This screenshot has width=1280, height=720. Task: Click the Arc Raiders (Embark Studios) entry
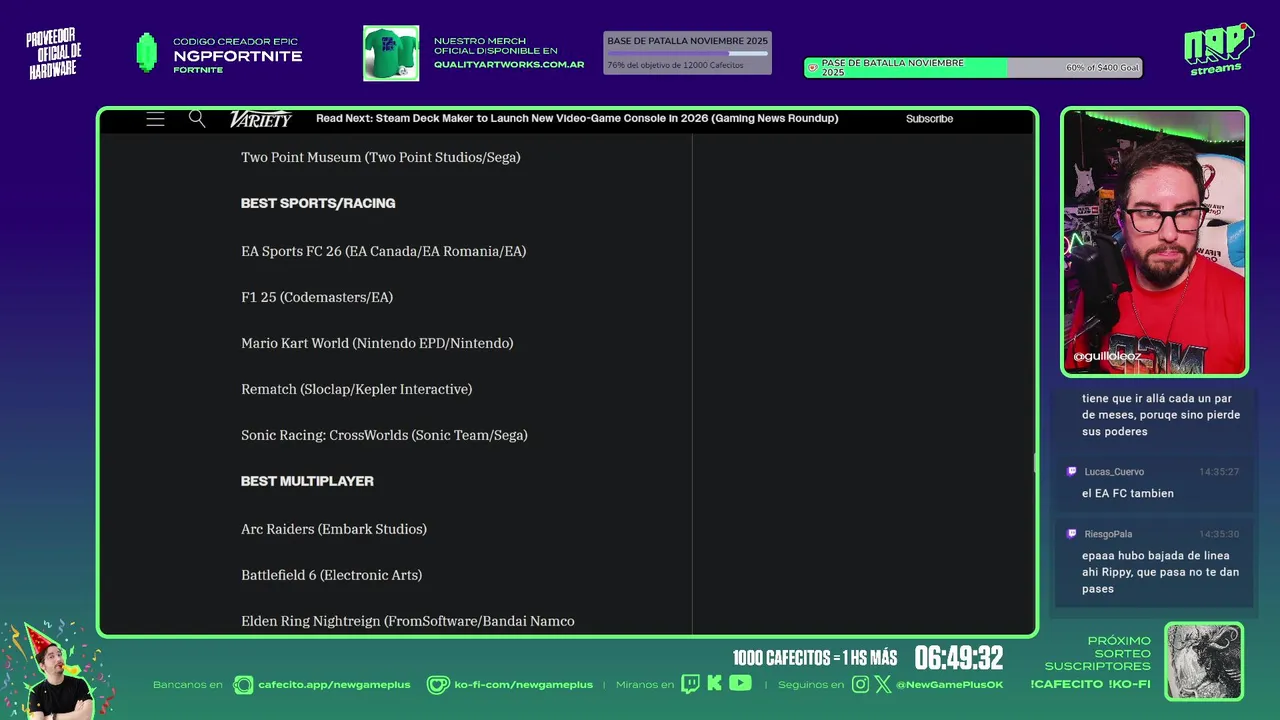pyautogui.click(x=334, y=529)
